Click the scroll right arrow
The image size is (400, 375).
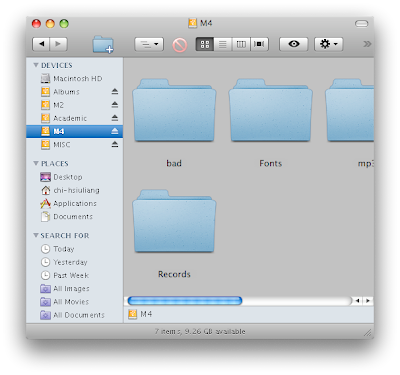368,301
